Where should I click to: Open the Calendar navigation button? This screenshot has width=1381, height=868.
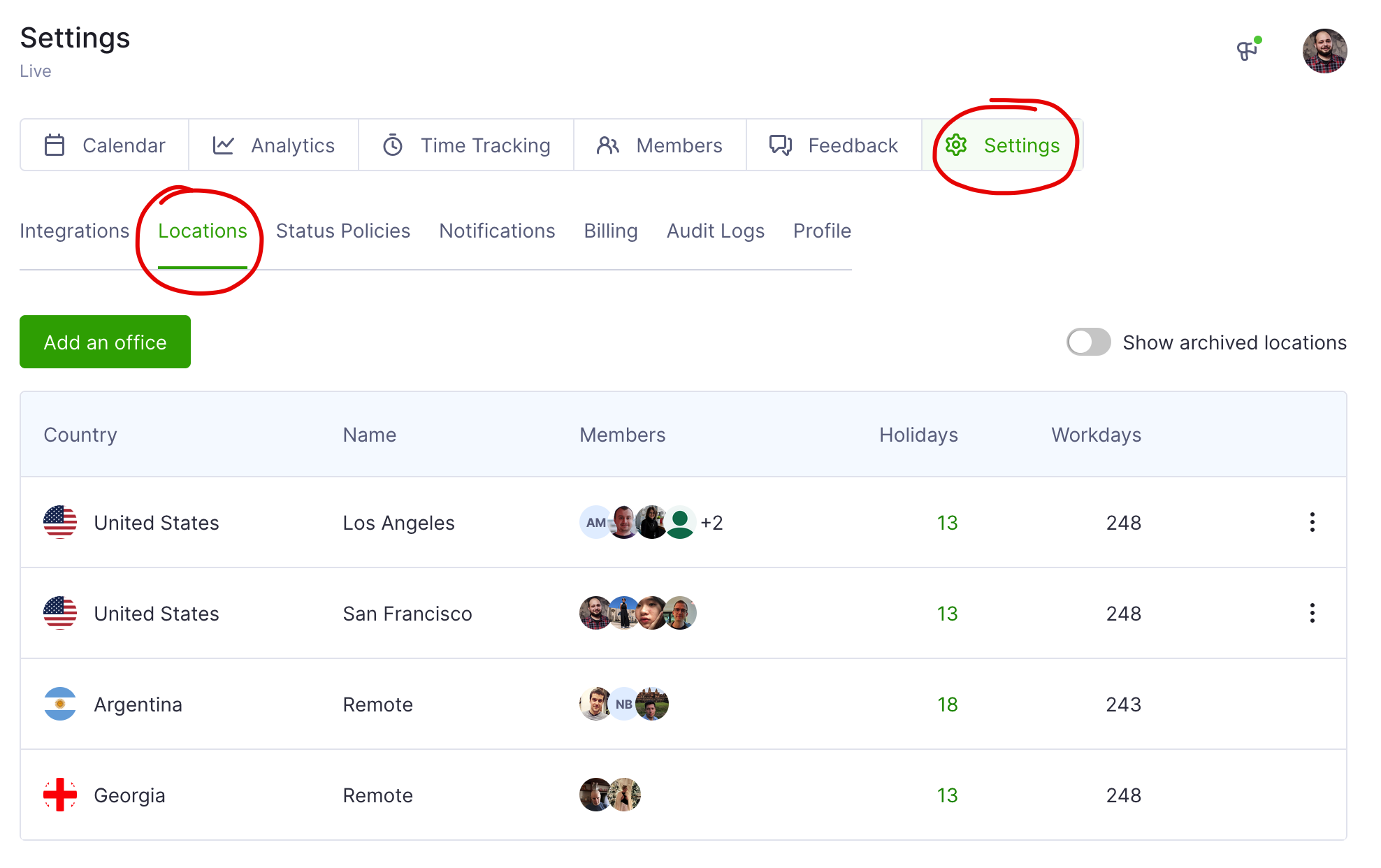[105, 145]
